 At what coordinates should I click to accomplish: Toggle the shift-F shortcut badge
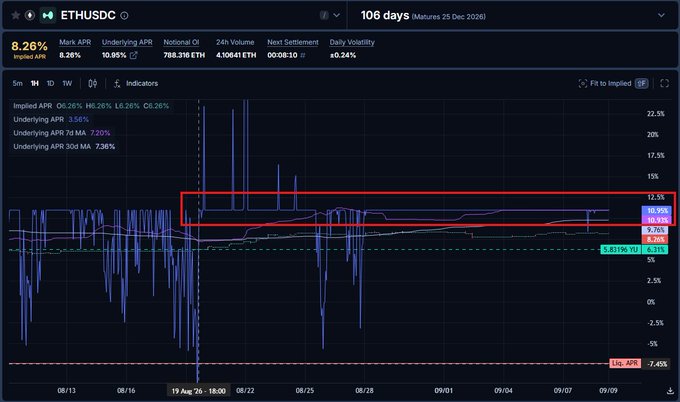click(641, 83)
